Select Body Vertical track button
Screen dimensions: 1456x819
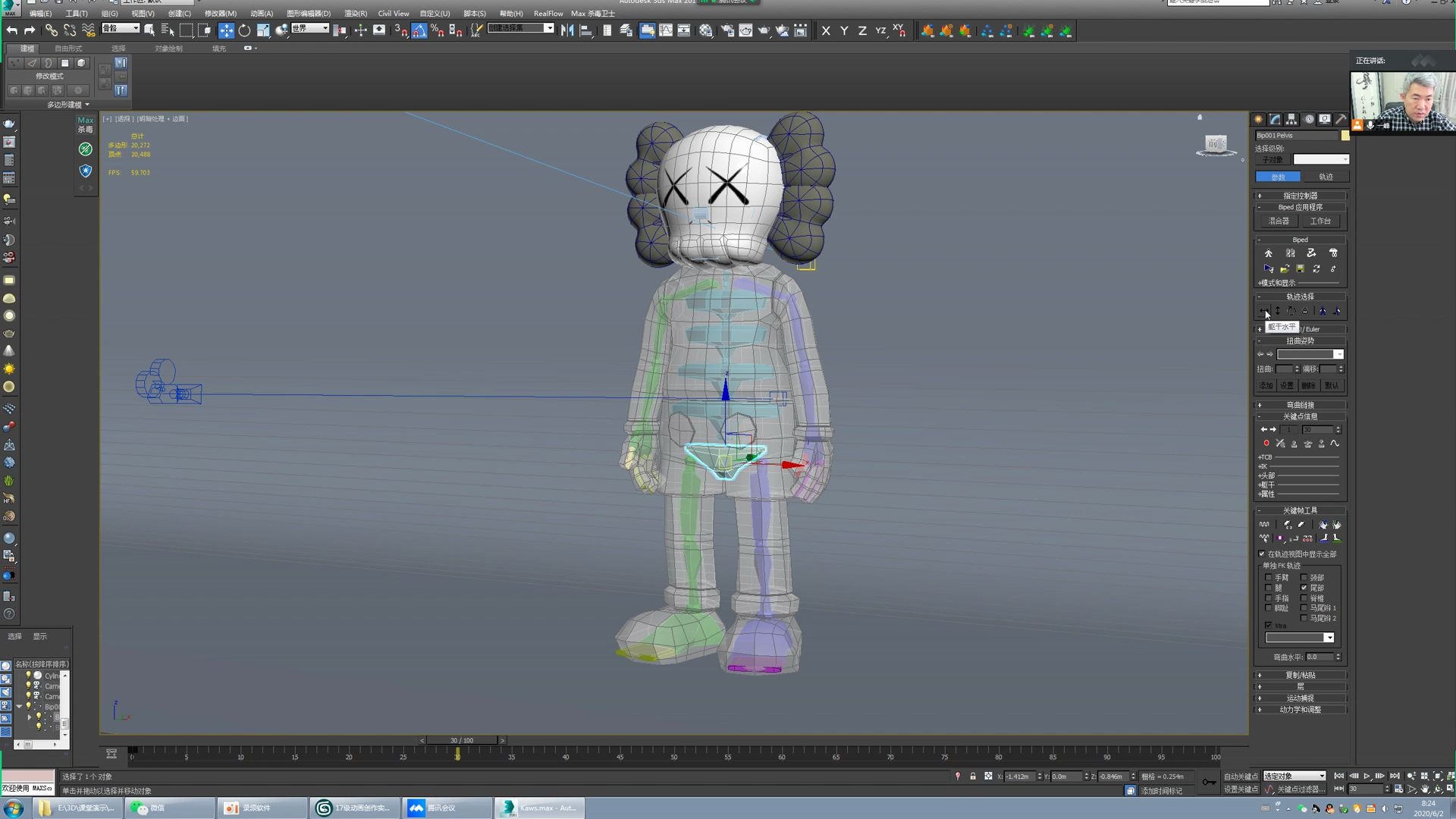[1278, 311]
